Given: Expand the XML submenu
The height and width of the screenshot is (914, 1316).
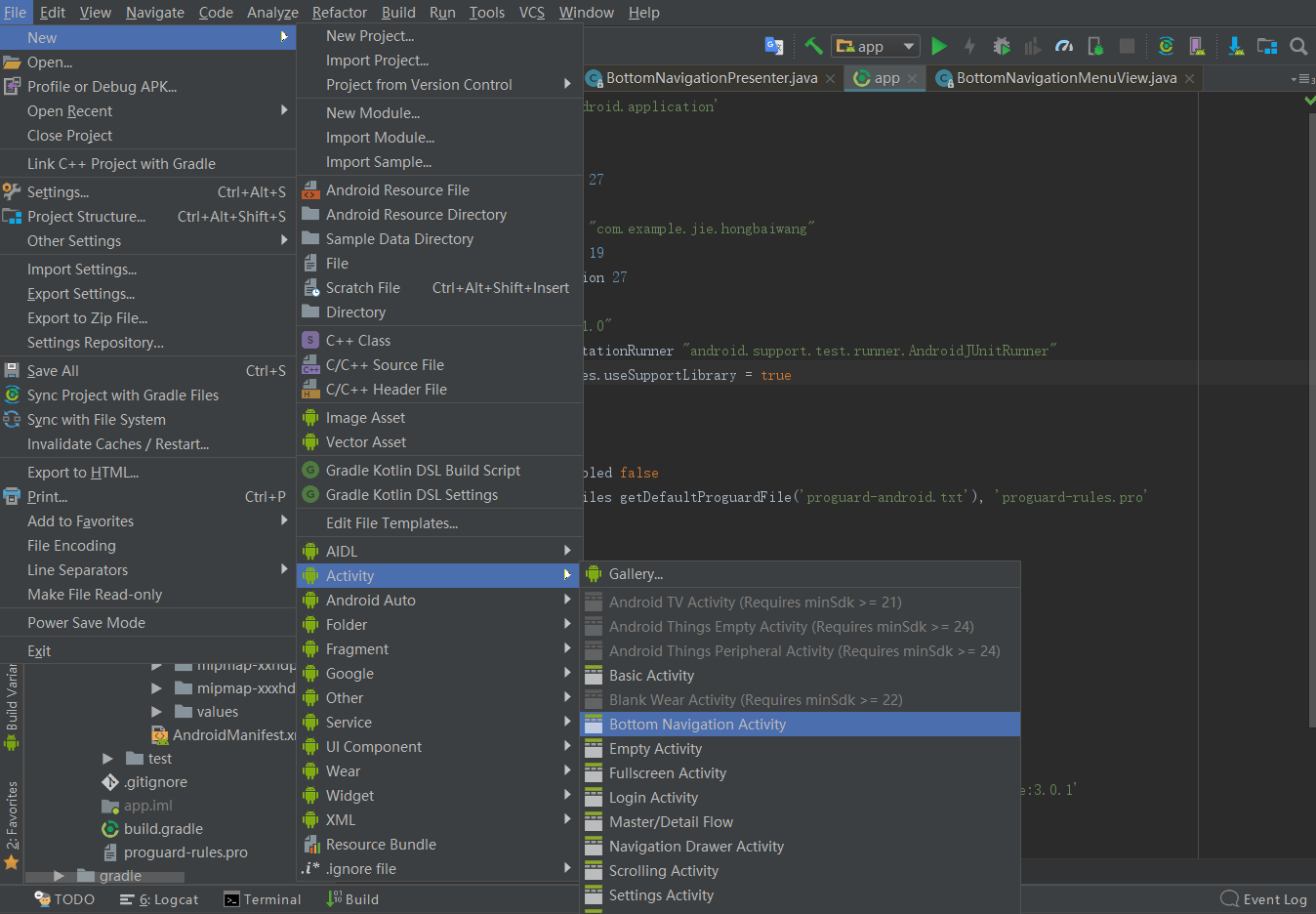Looking at the screenshot, I should tap(439, 820).
